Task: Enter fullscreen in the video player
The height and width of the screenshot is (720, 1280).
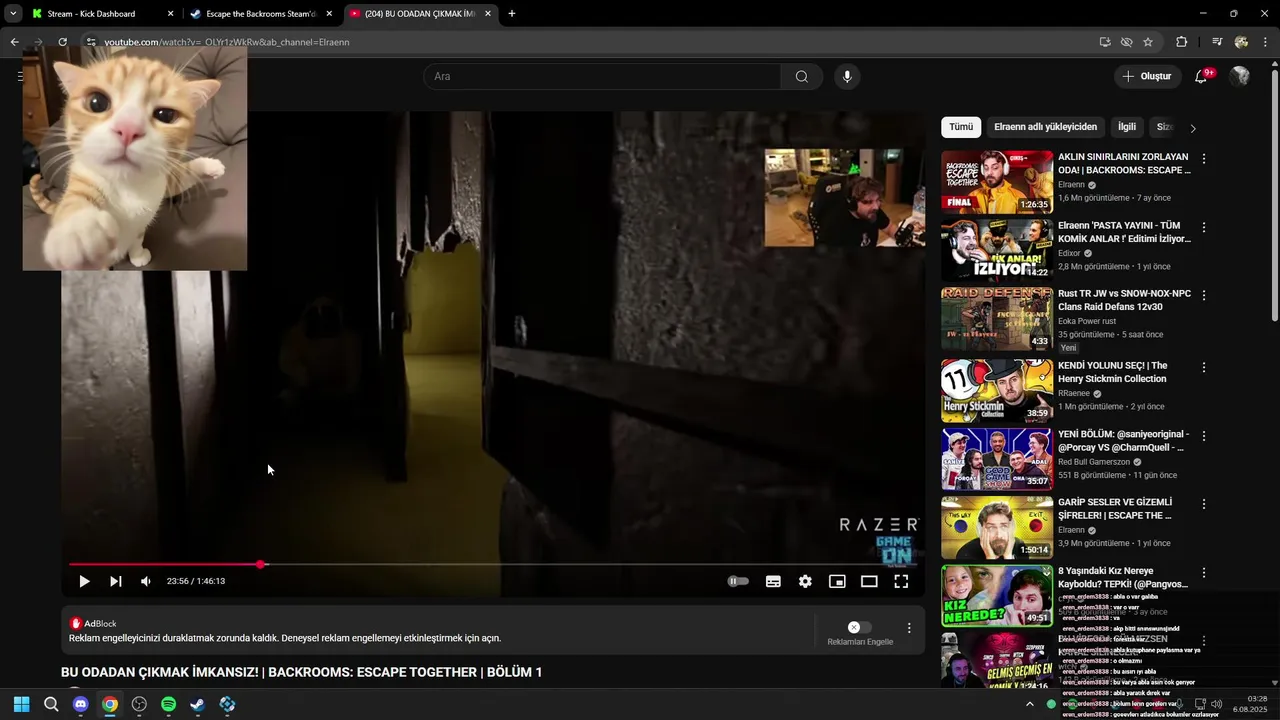Action: (x=901, y=581)
